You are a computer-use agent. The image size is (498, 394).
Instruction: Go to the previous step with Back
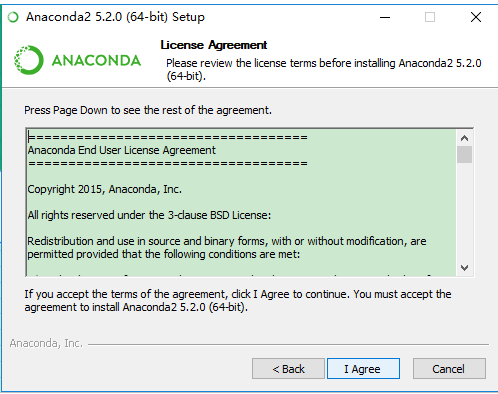(x=288, y=369)
